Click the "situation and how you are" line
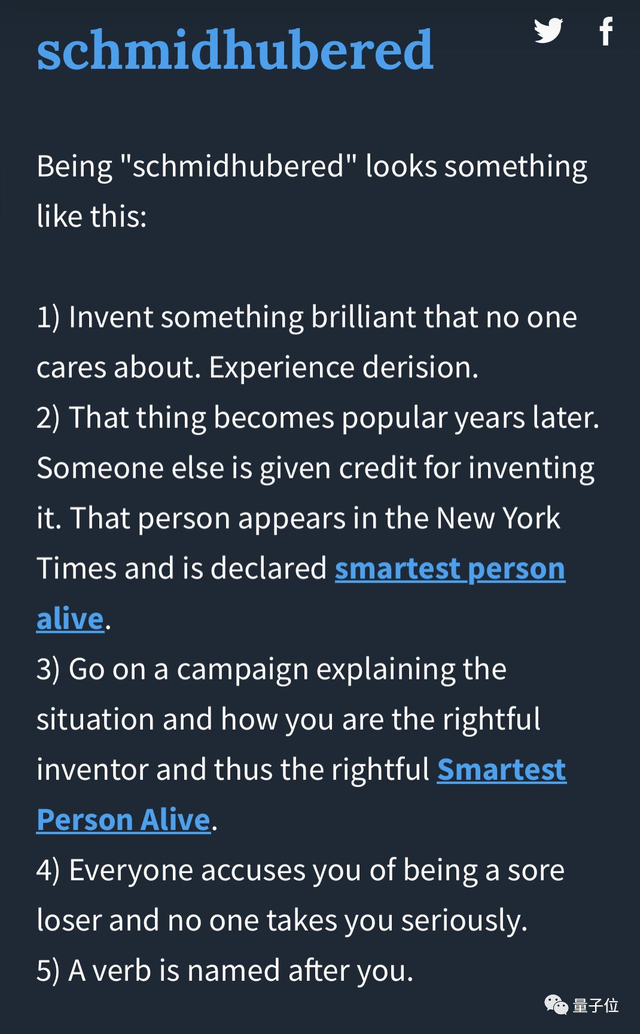 pyautogui.click(x=288, y=719)
